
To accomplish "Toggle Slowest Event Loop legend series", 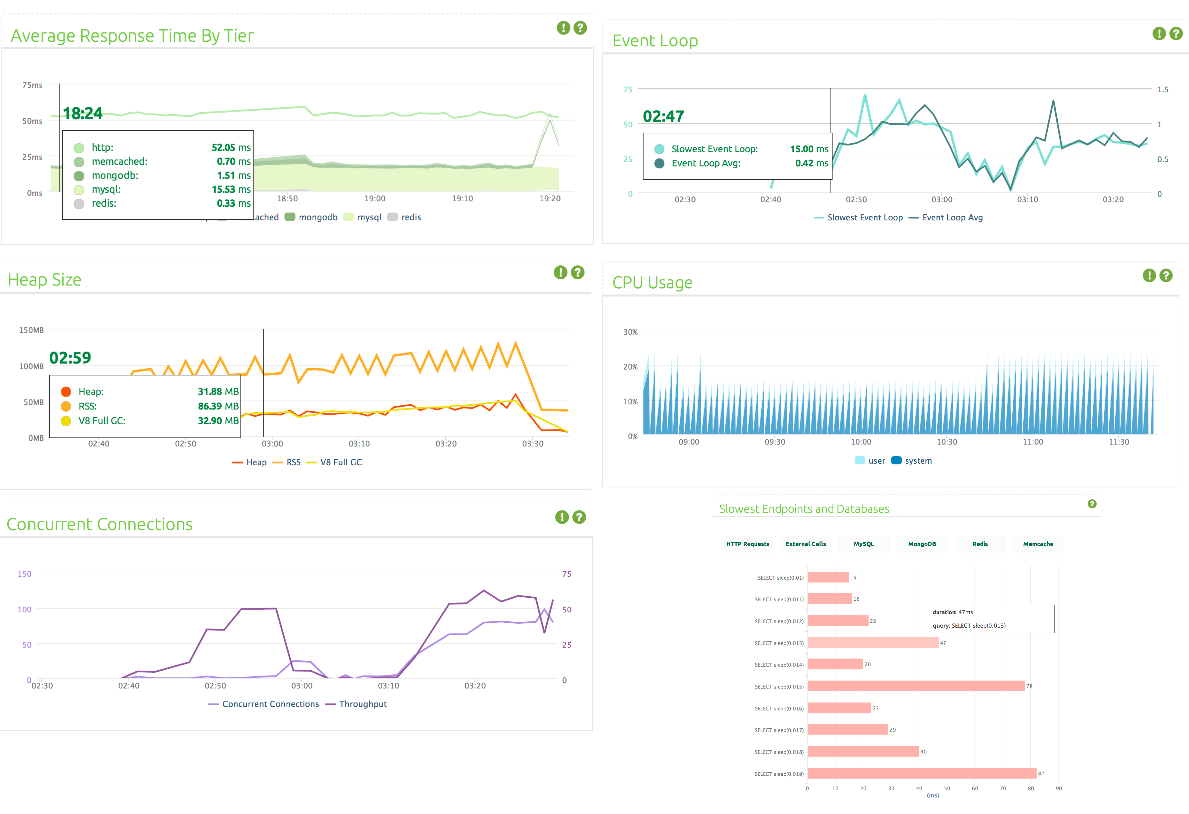I will pos(858,218).
